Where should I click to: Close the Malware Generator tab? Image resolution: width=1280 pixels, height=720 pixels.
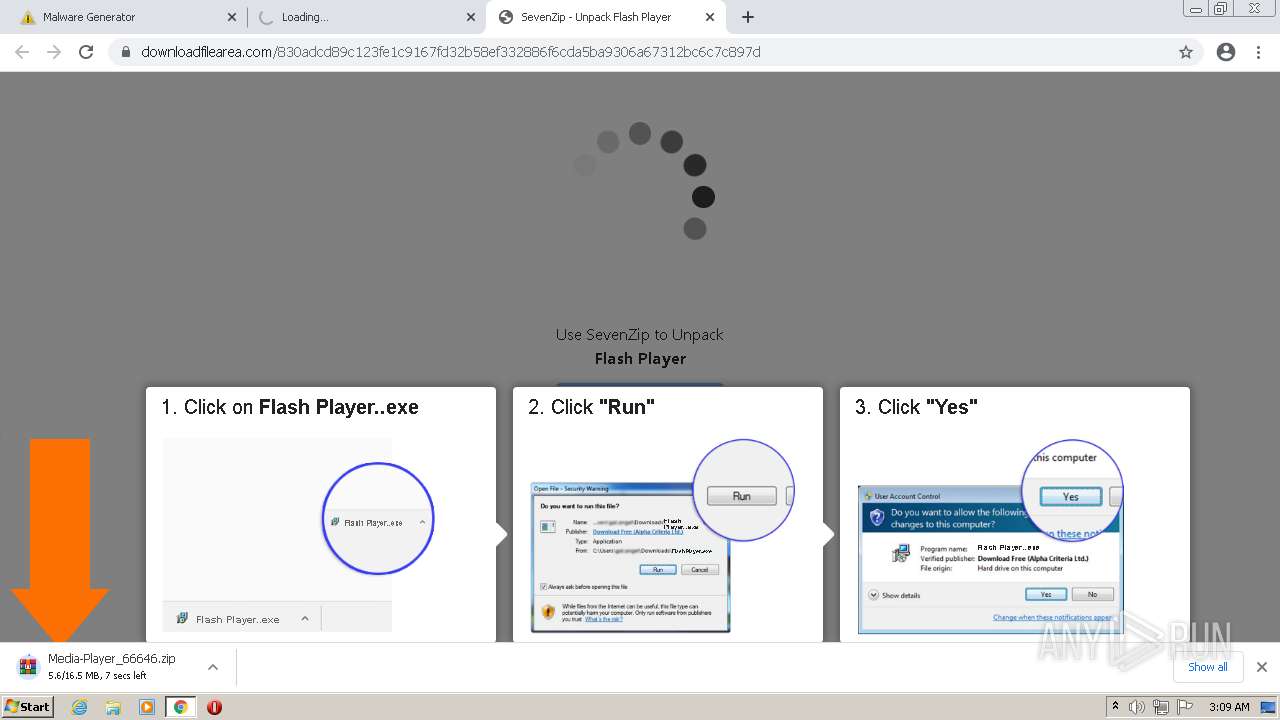point(232,17)
